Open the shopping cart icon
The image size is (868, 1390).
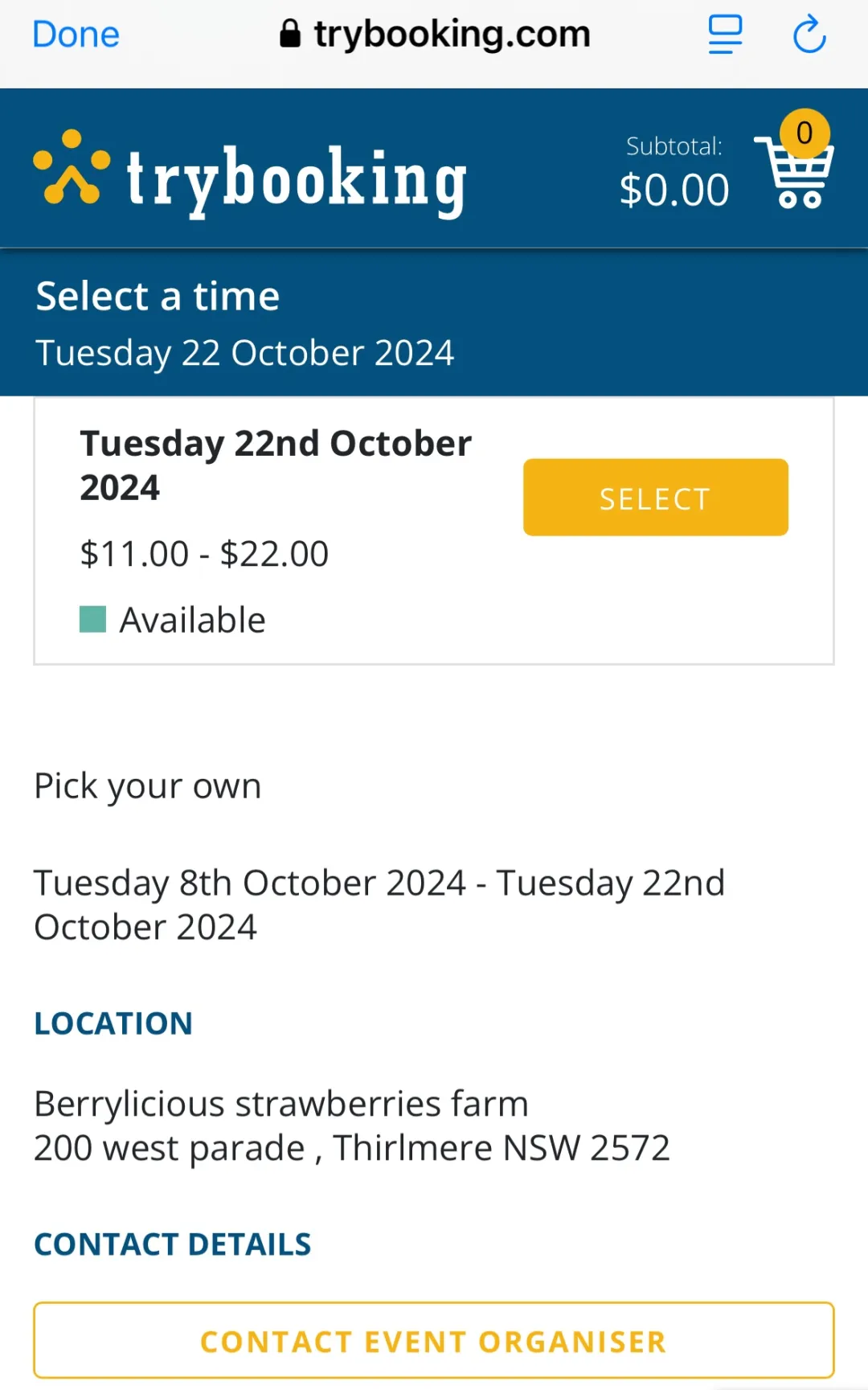click(x=794, y=173)
